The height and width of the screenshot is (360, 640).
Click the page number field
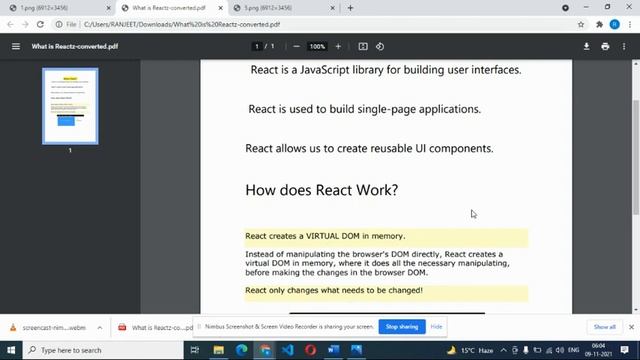coord(257,47)
